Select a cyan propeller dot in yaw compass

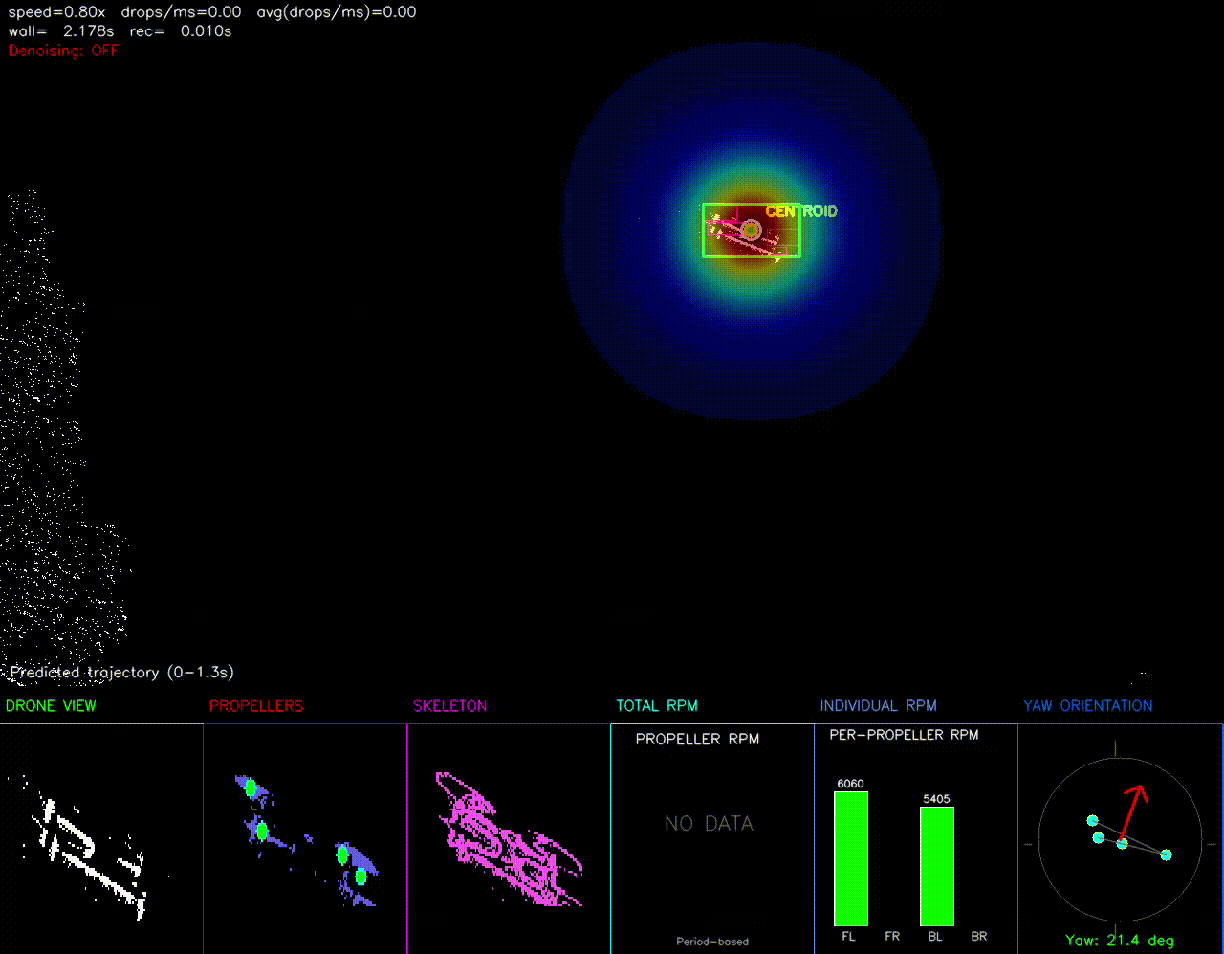pyautogui.click(x=1093, y=821)
